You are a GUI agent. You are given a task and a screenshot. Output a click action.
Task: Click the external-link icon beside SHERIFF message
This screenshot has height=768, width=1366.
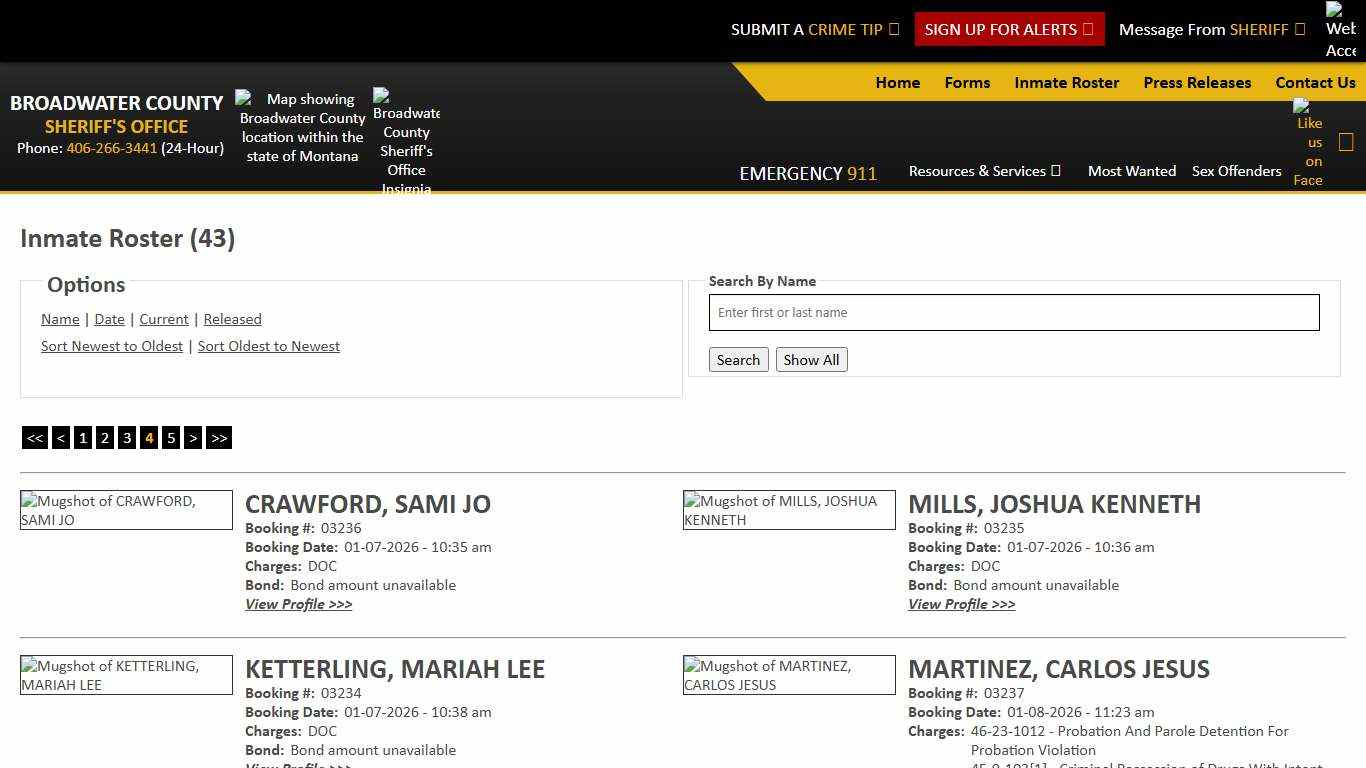click(1300, 29)
